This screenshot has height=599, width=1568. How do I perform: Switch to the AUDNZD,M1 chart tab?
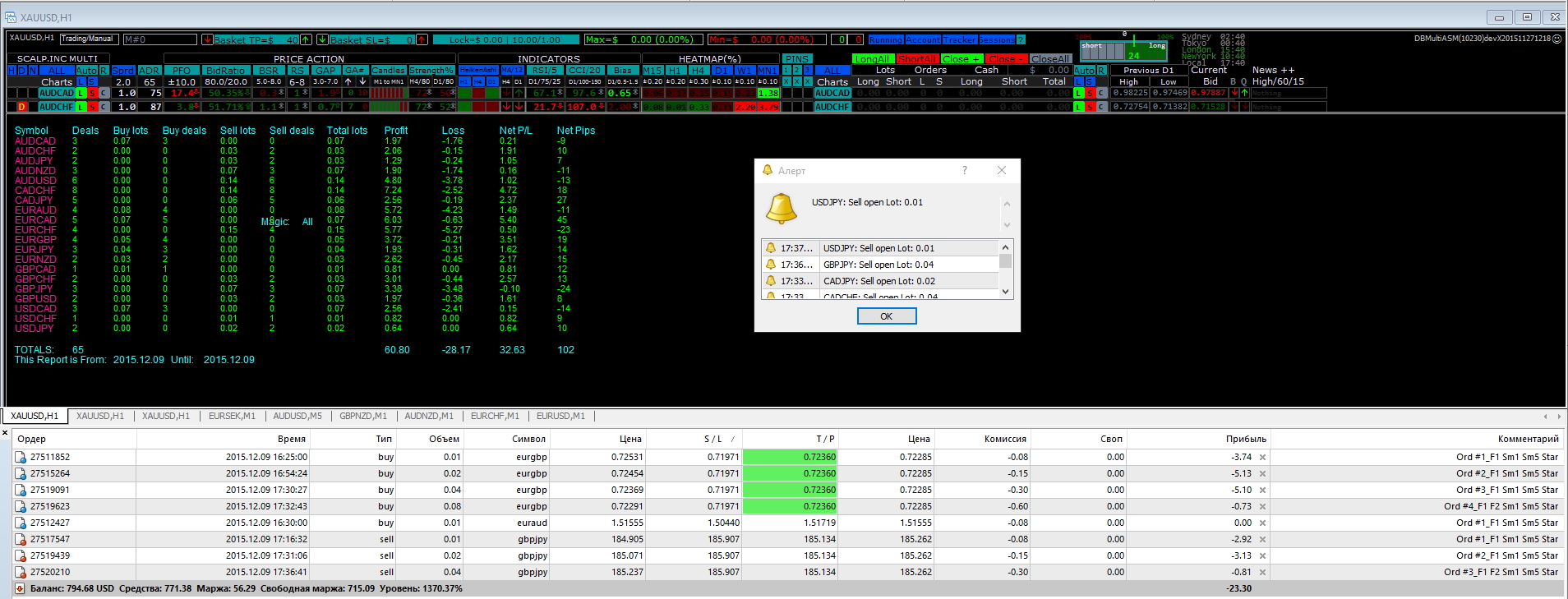point(429,416)
